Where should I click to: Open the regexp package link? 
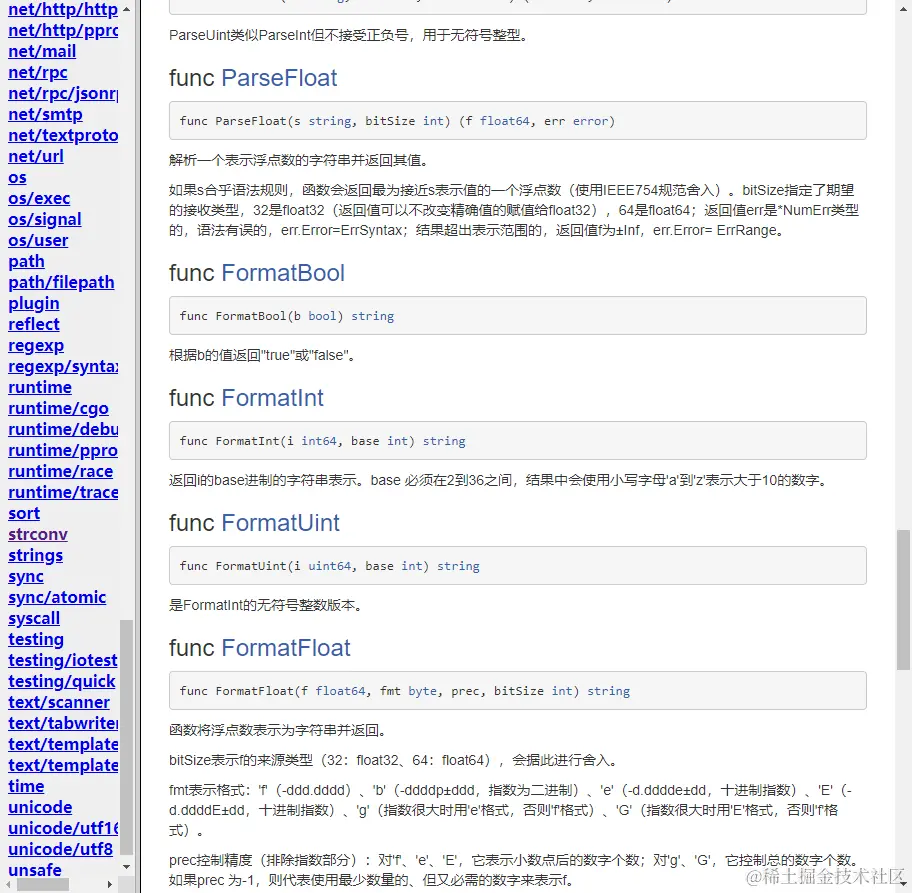coord(36,346)
